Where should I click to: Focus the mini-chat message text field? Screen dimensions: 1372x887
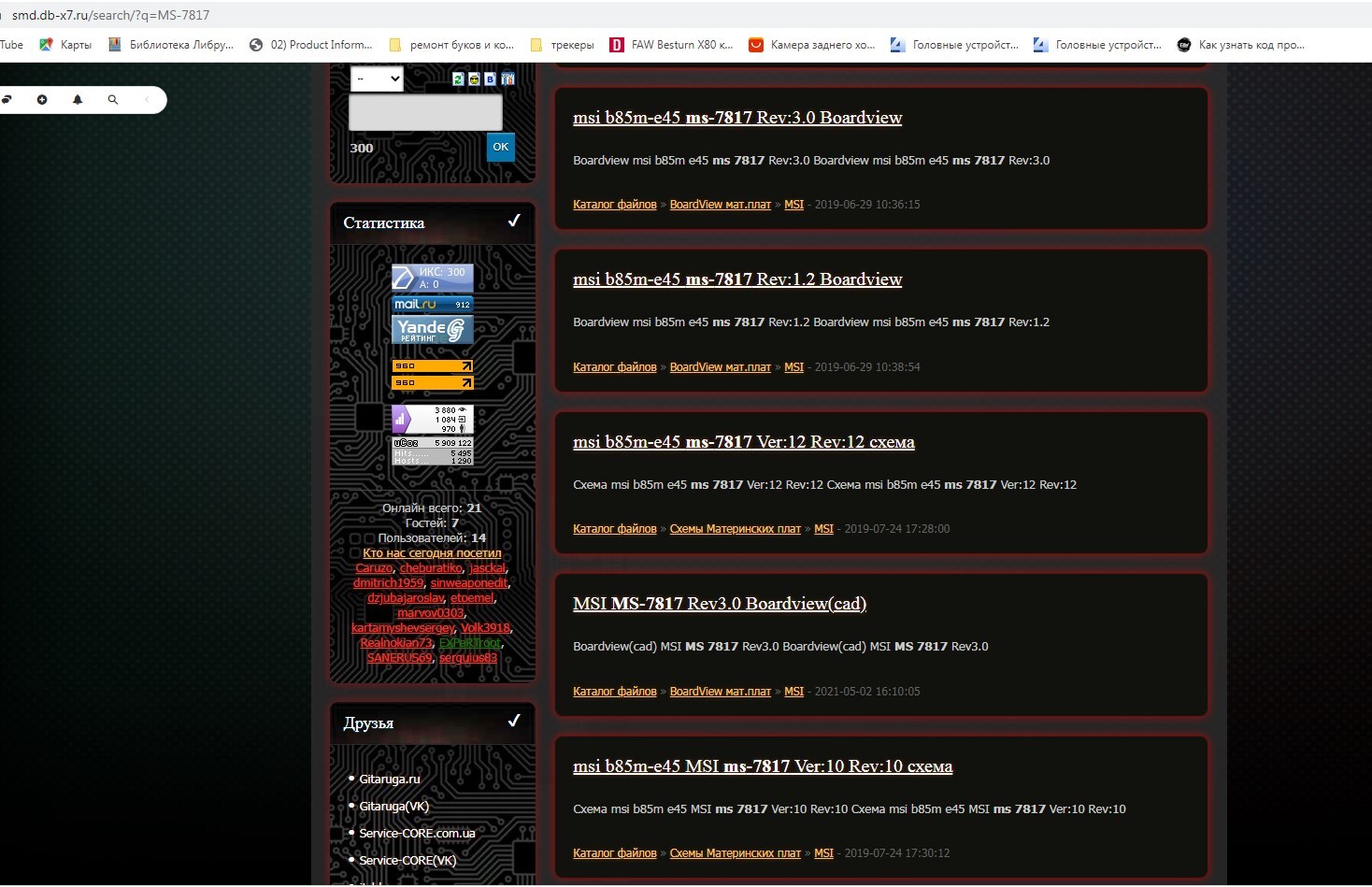click(x=425, y=112)
